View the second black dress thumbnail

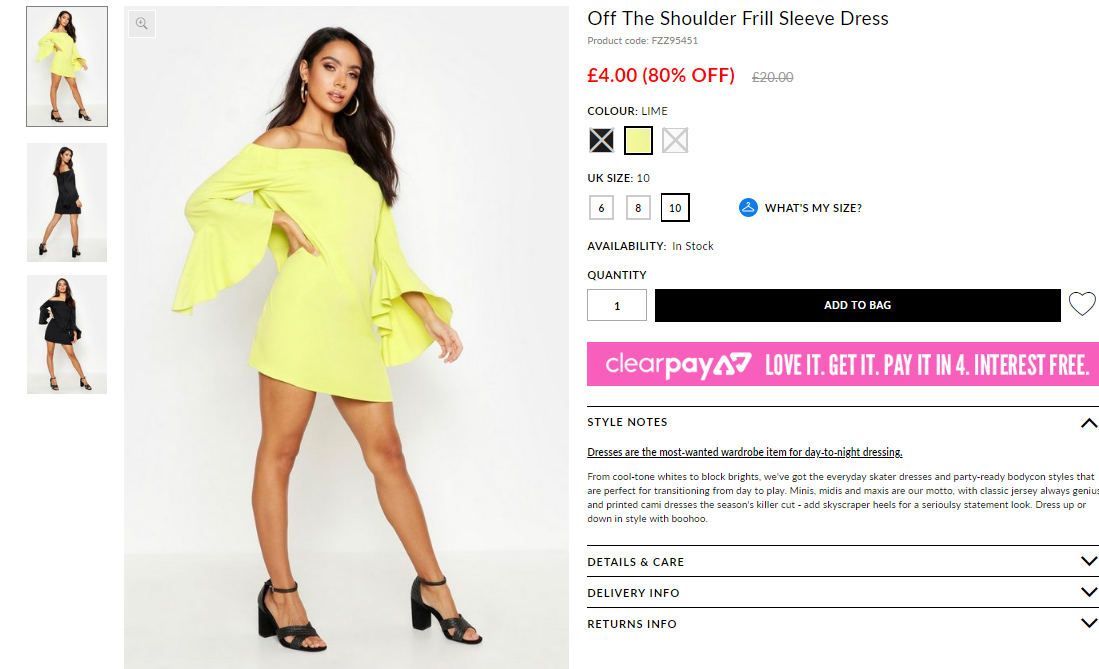pyautogui.click(x=67, y=203)
